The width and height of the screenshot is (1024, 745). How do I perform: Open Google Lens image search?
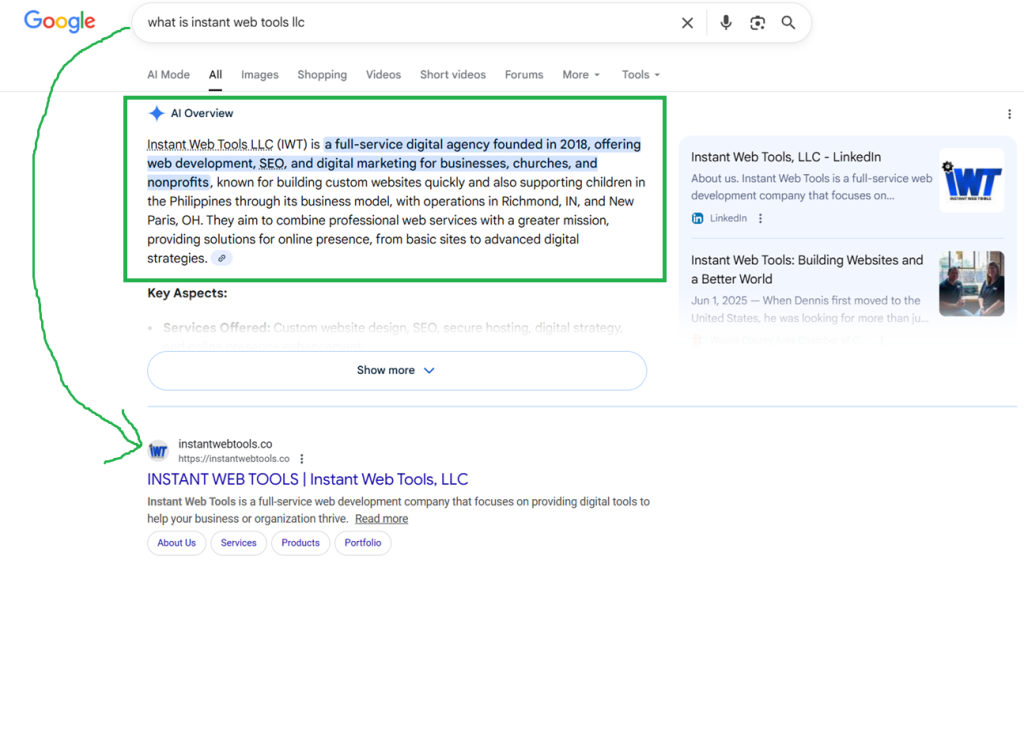pos(757,22)
